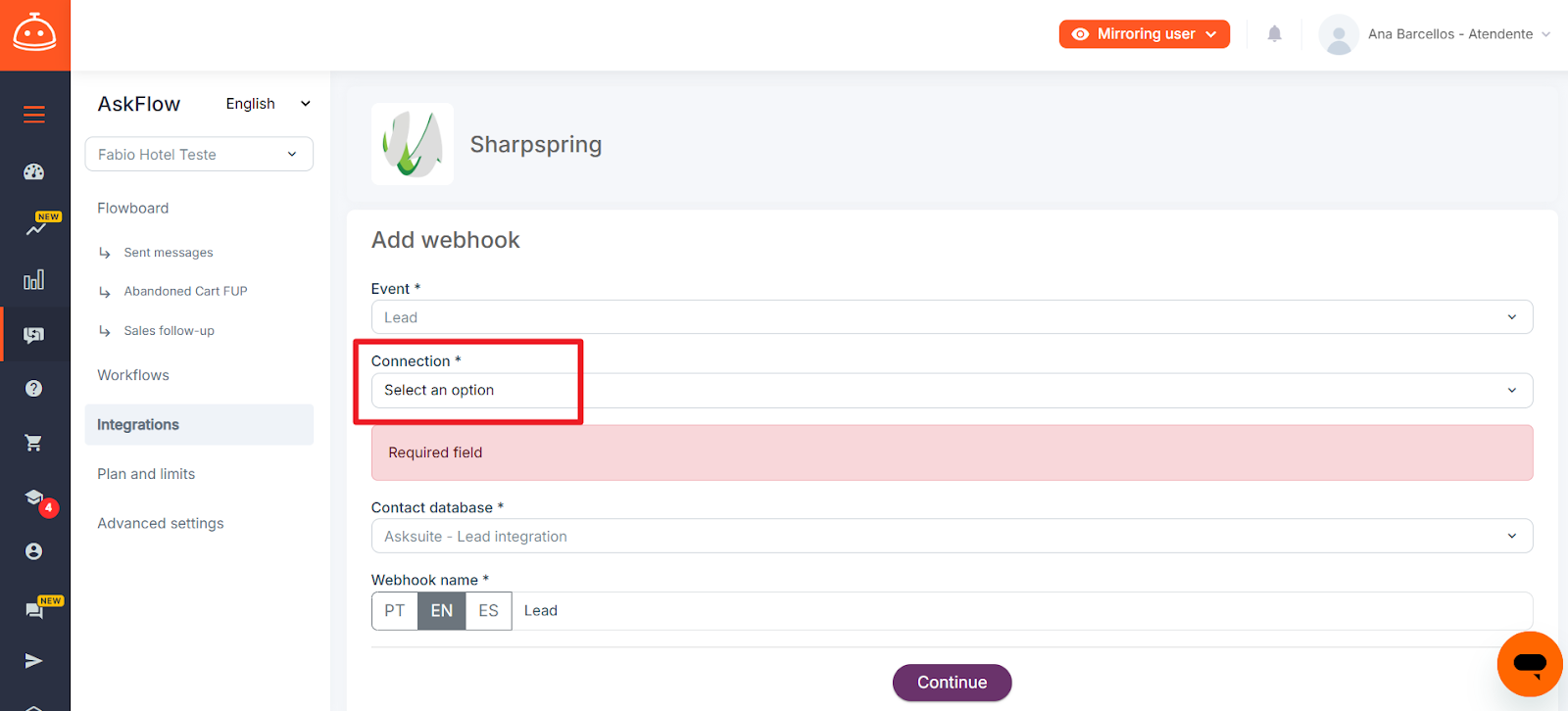Open the Fabio Hotel Teste dropdown

click(x=199, y=155)
